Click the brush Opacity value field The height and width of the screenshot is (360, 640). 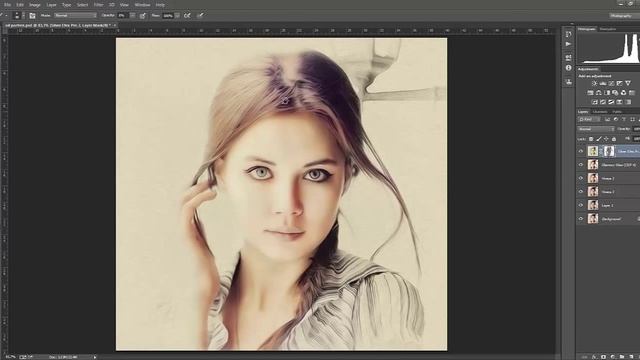(123, 16)
